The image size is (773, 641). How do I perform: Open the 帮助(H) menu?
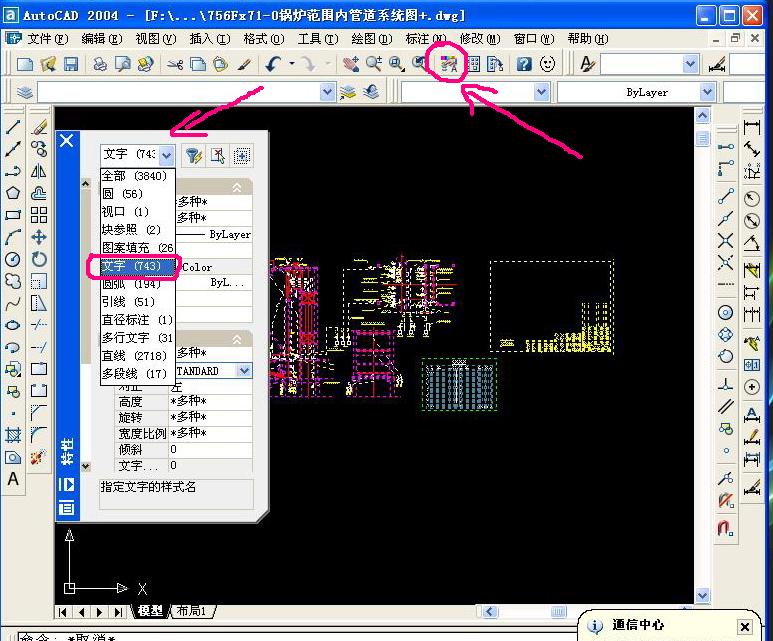click(x=588, y=38)
